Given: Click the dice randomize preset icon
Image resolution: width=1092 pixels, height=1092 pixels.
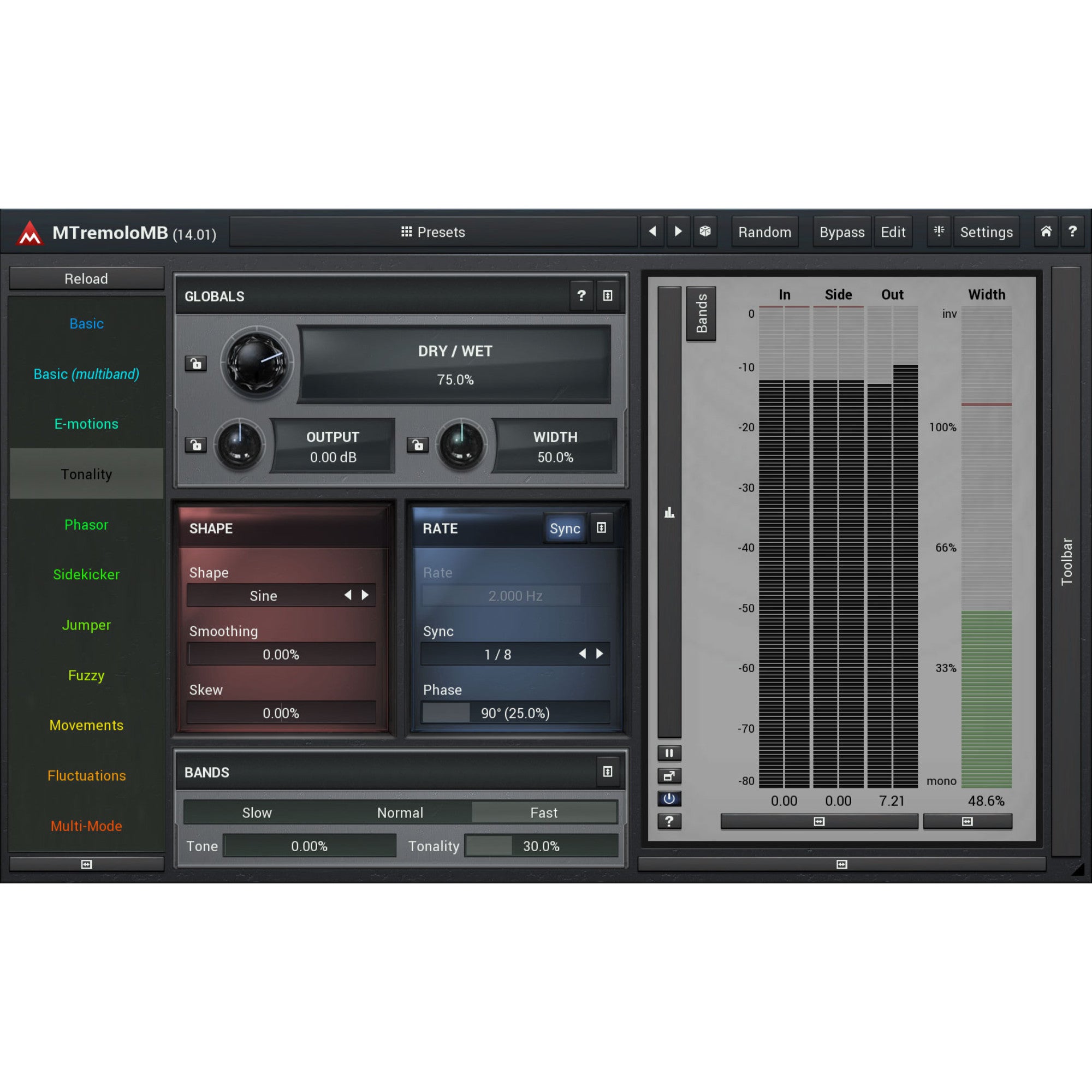Looking at the screenshot, I should click(x=705, y=232).
